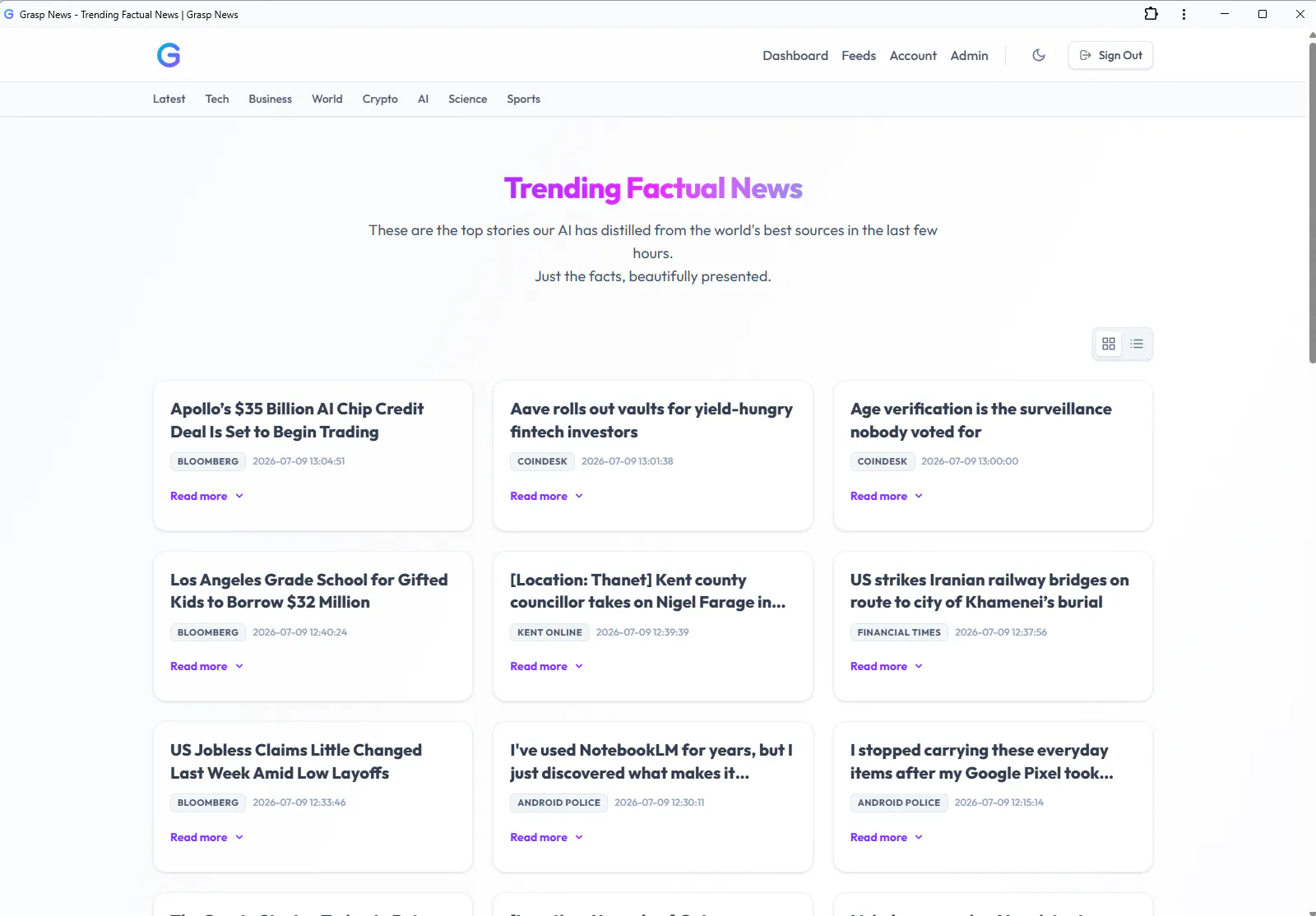
Task: Open headline Apollo's $35 Billion AI Chip Credit Deal
Action: click(x=297, y=420)
